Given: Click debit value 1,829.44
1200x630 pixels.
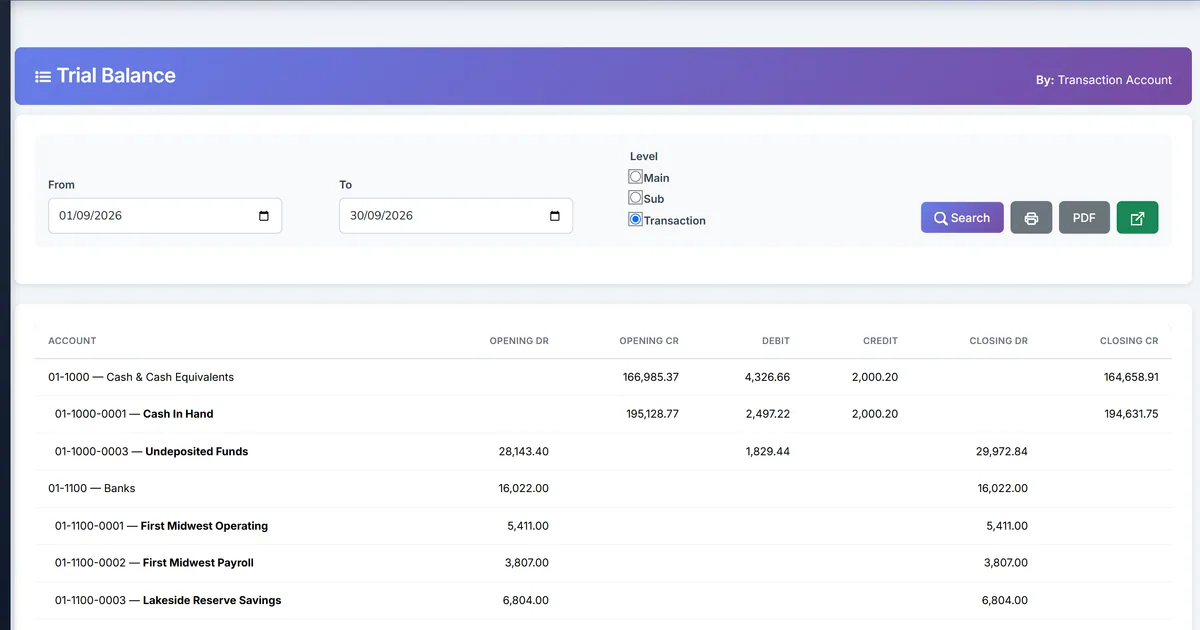Looking at the screenshot, I should (767, 452).
